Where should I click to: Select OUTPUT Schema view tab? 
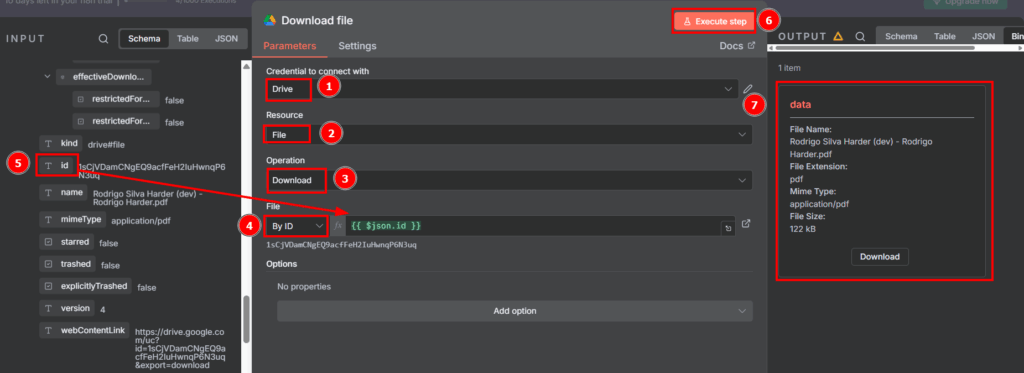(901, 37)
